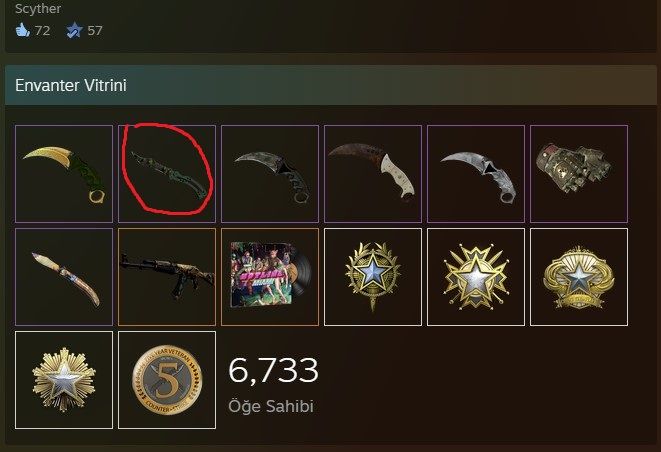Open the AK-47 rifle skin item
Viewport: 661px width, 452px height.
coord(167,277)
